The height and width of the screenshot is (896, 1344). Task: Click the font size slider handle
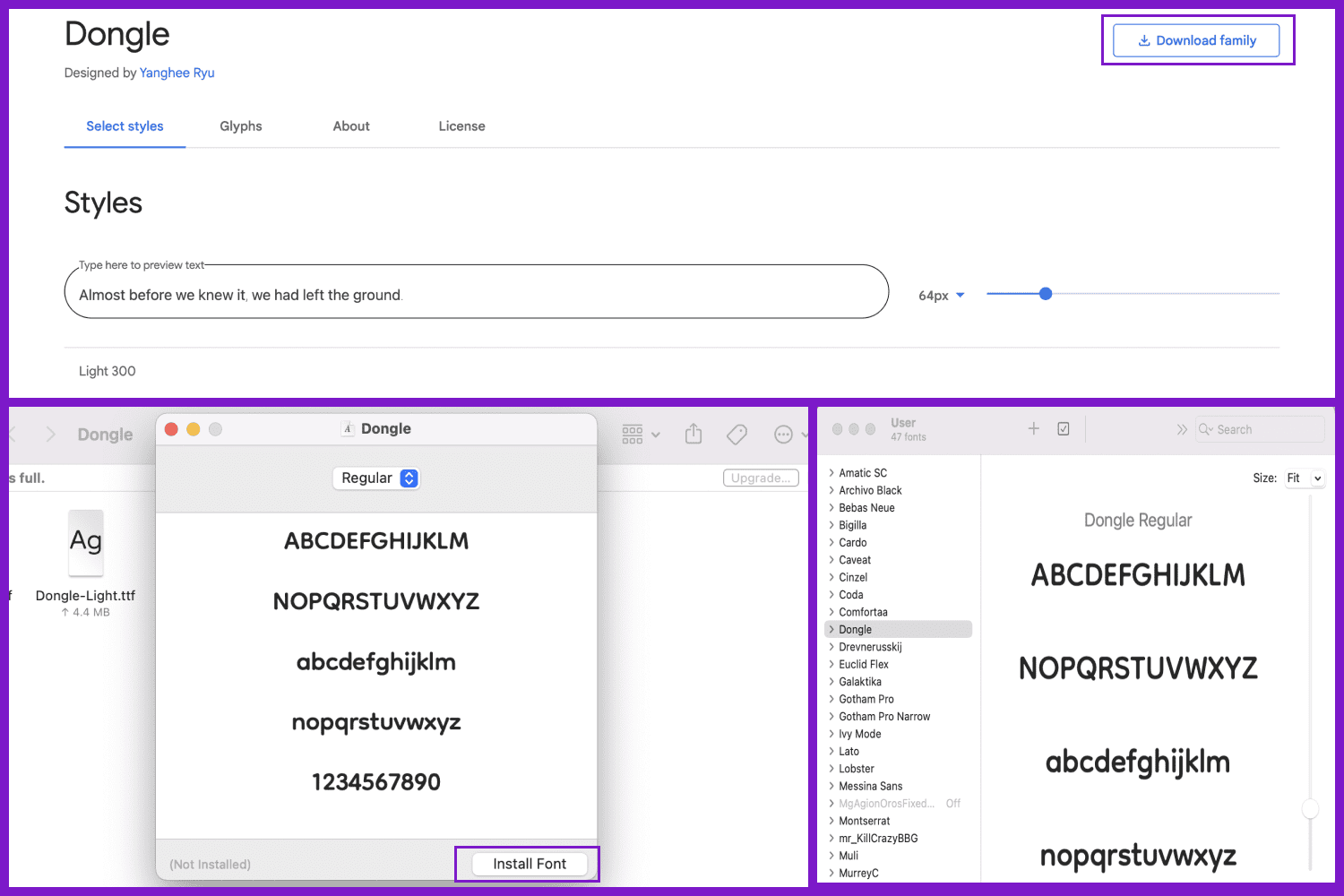coord(1045,294)
